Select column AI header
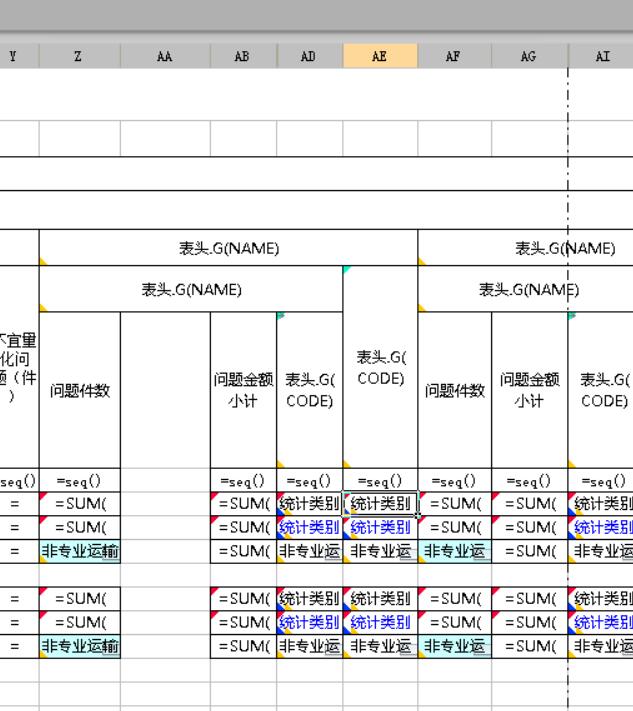The height and width of the screenshot is (711, 633). point(600,56)
